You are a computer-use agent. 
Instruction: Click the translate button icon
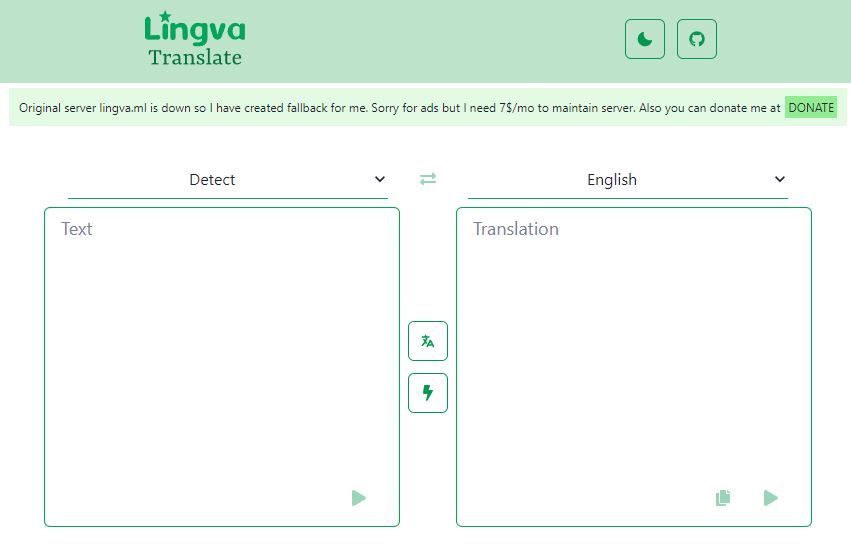(428, 341)
